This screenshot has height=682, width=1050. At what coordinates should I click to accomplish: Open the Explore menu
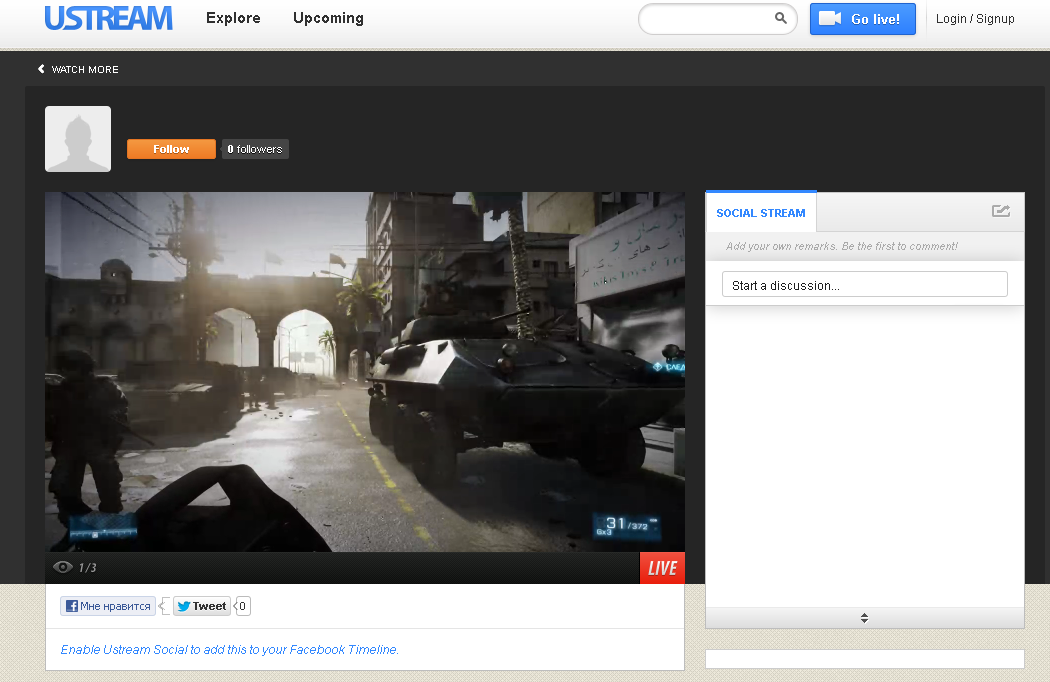tap(233, 18)
